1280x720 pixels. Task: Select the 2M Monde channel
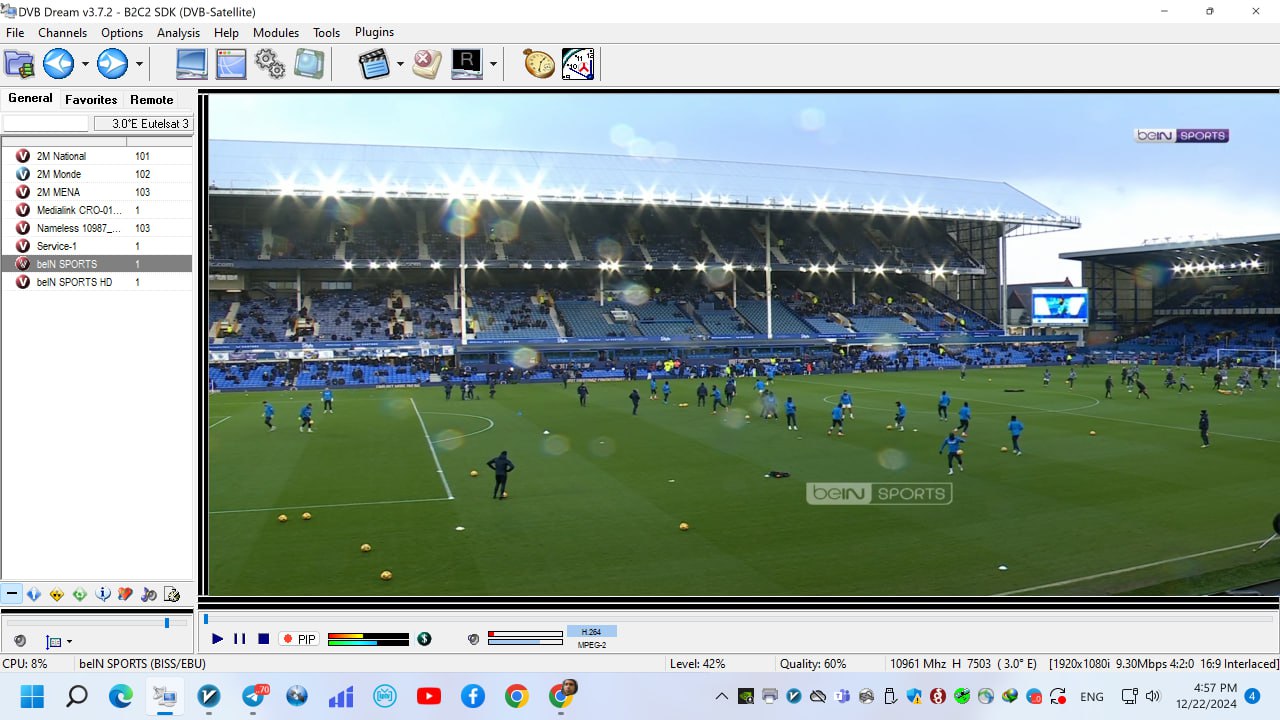pos(96,174)
